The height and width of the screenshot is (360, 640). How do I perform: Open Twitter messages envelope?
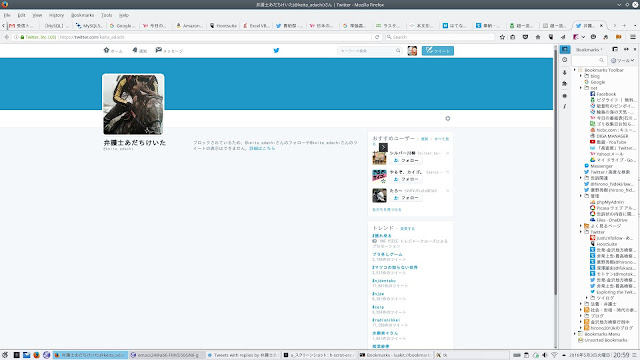pos(158,50)
